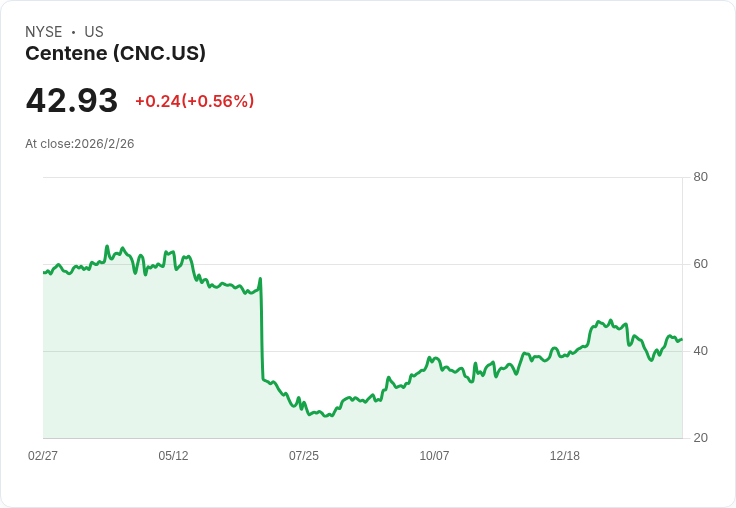Click the 20 label on the price axis
The height and width of the screenshot is (508, 736).
(x=700, y=438)
